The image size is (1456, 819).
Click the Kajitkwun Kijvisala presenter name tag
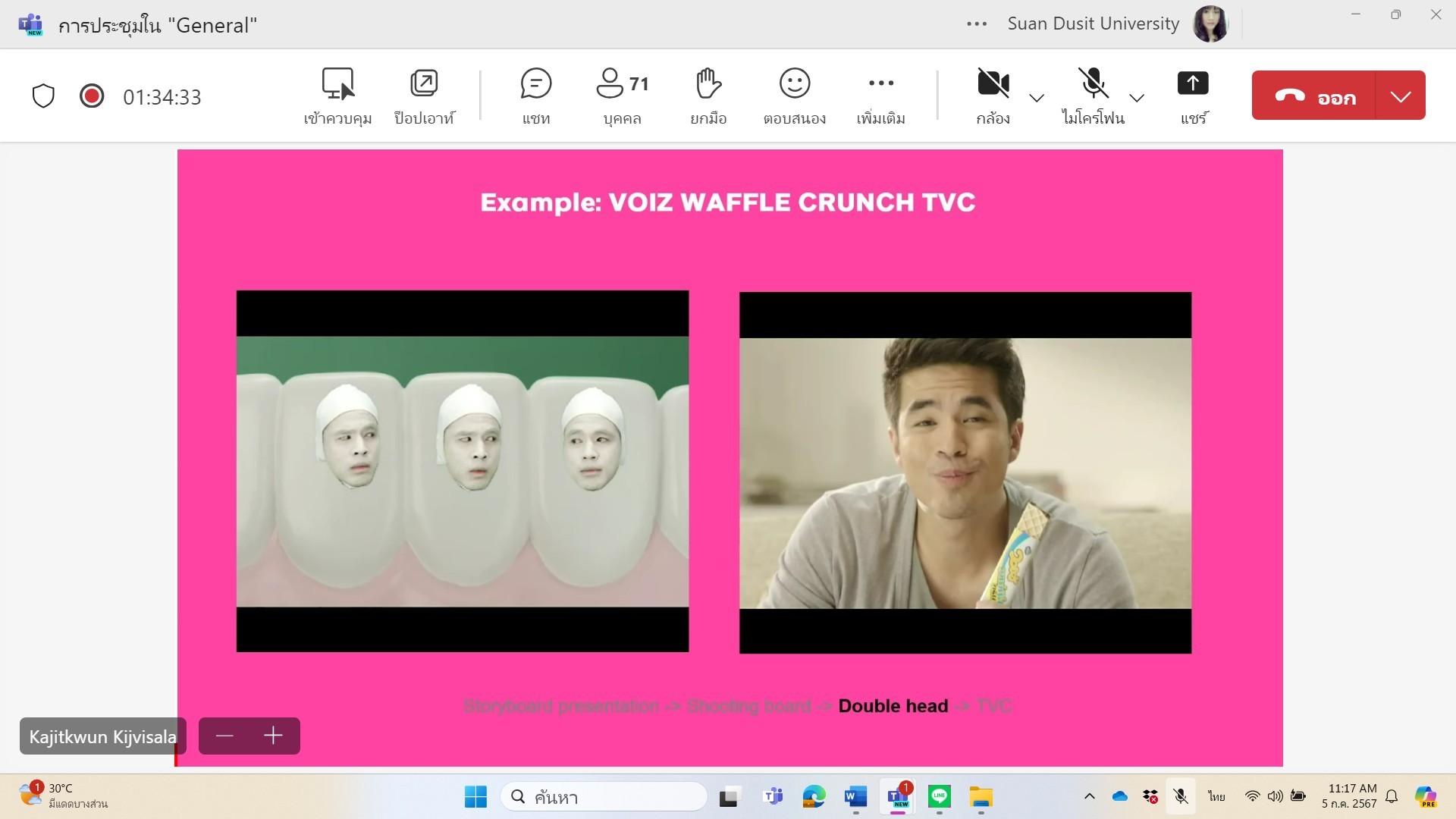pyautogui.click(x=102, y=736)
